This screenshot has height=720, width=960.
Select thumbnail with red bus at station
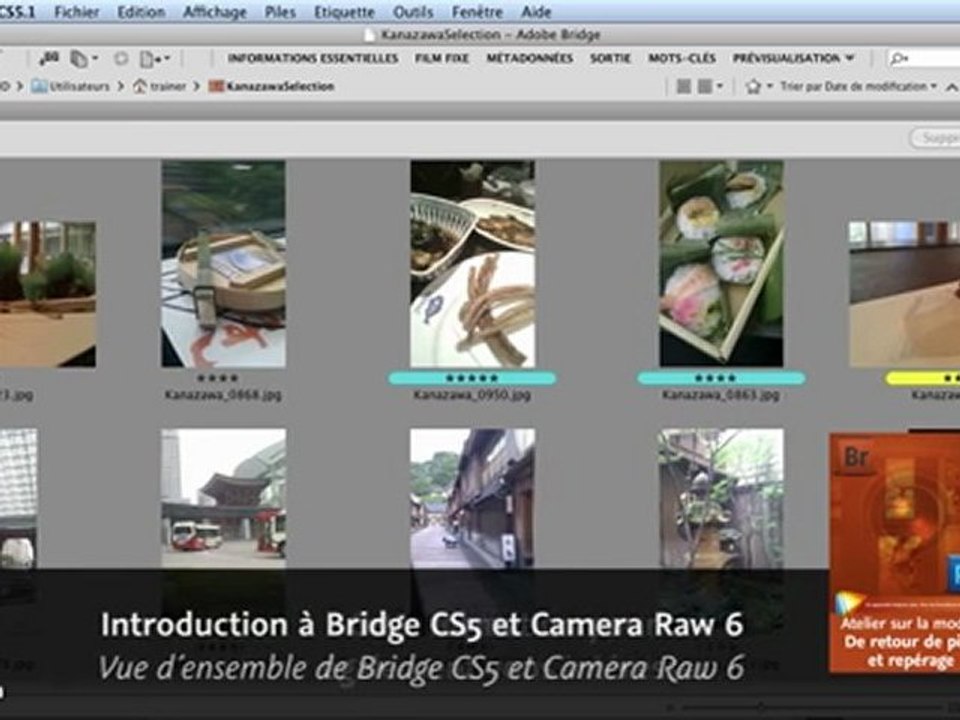point(223,499)
